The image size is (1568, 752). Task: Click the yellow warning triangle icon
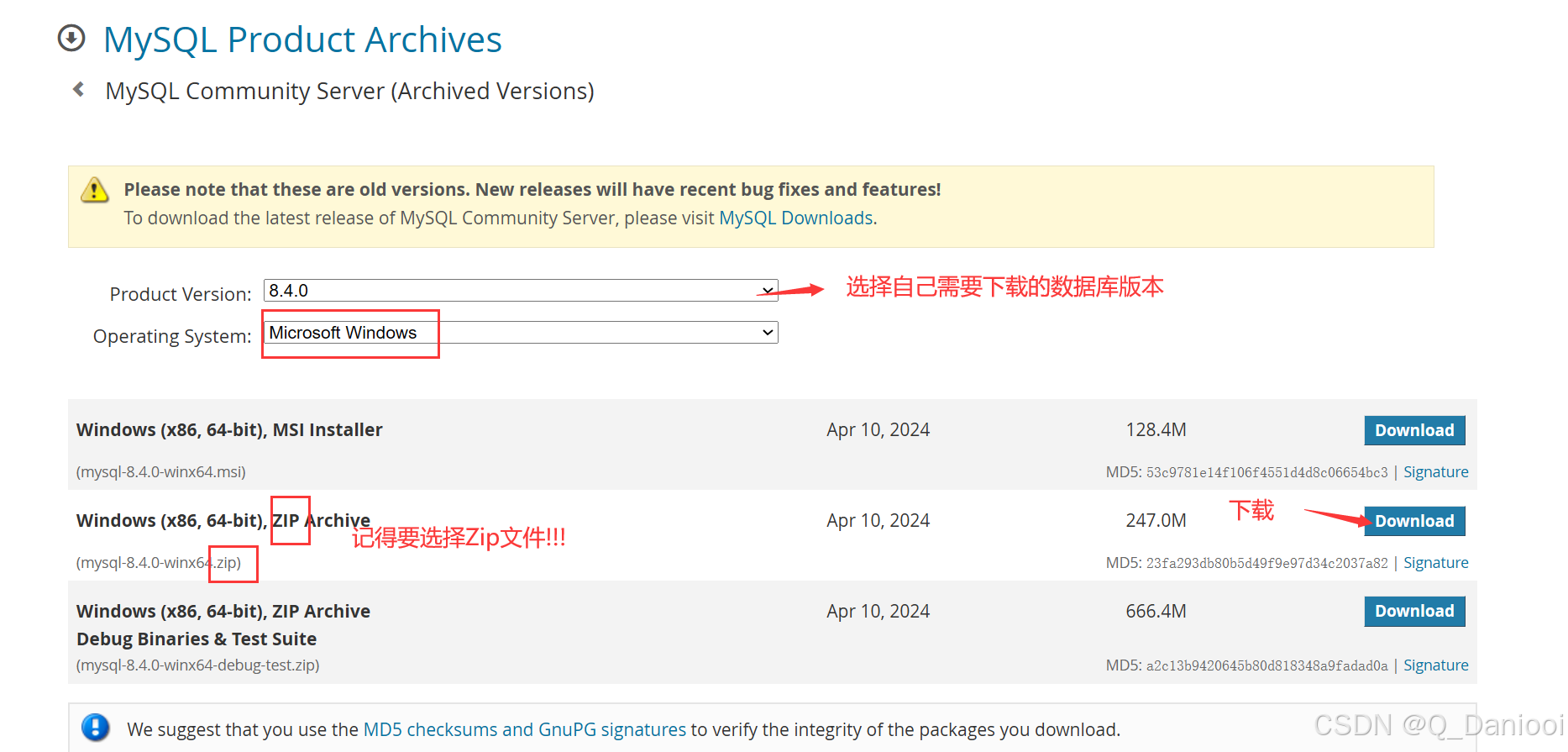(x=94, y=190)
